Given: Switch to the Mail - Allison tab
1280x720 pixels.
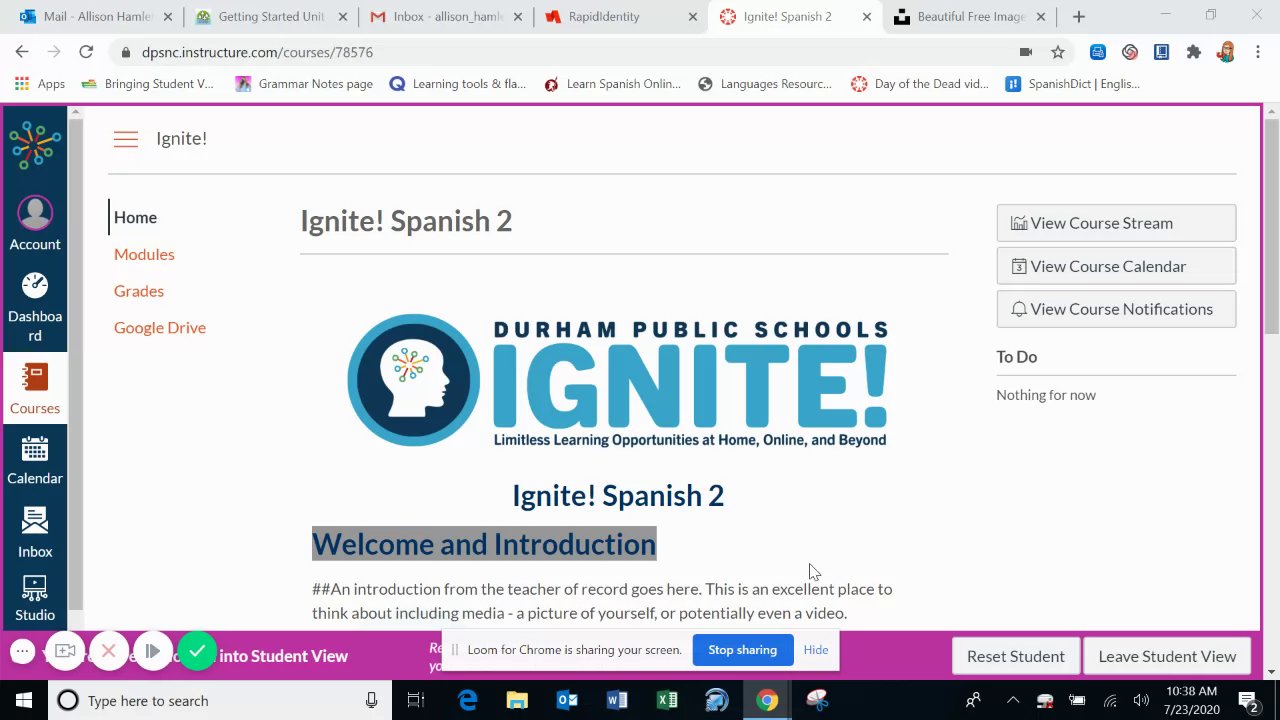Looking at the screenshot, I should pos(95,17).
